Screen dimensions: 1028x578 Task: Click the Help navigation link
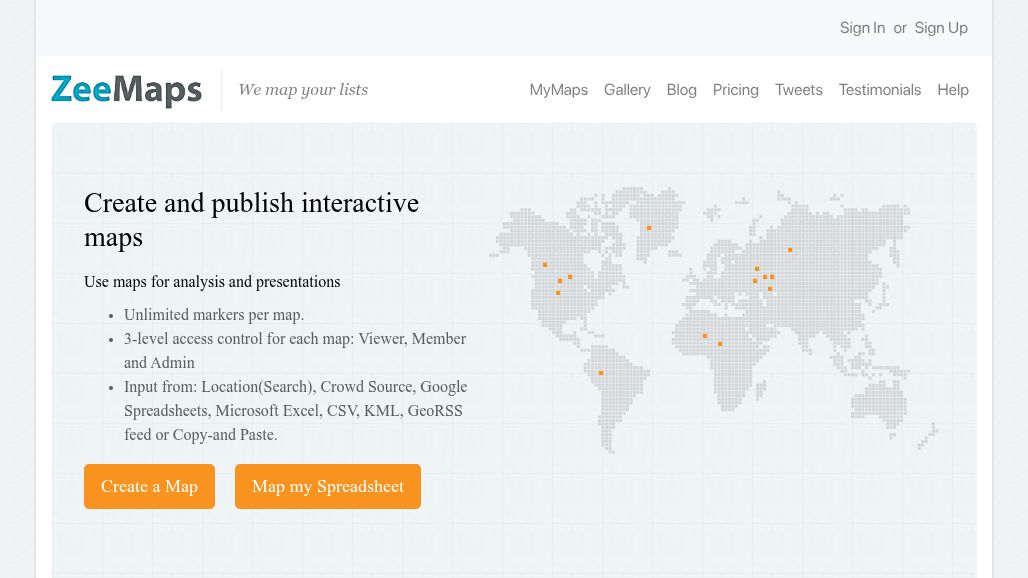click(x=952, y=90)
